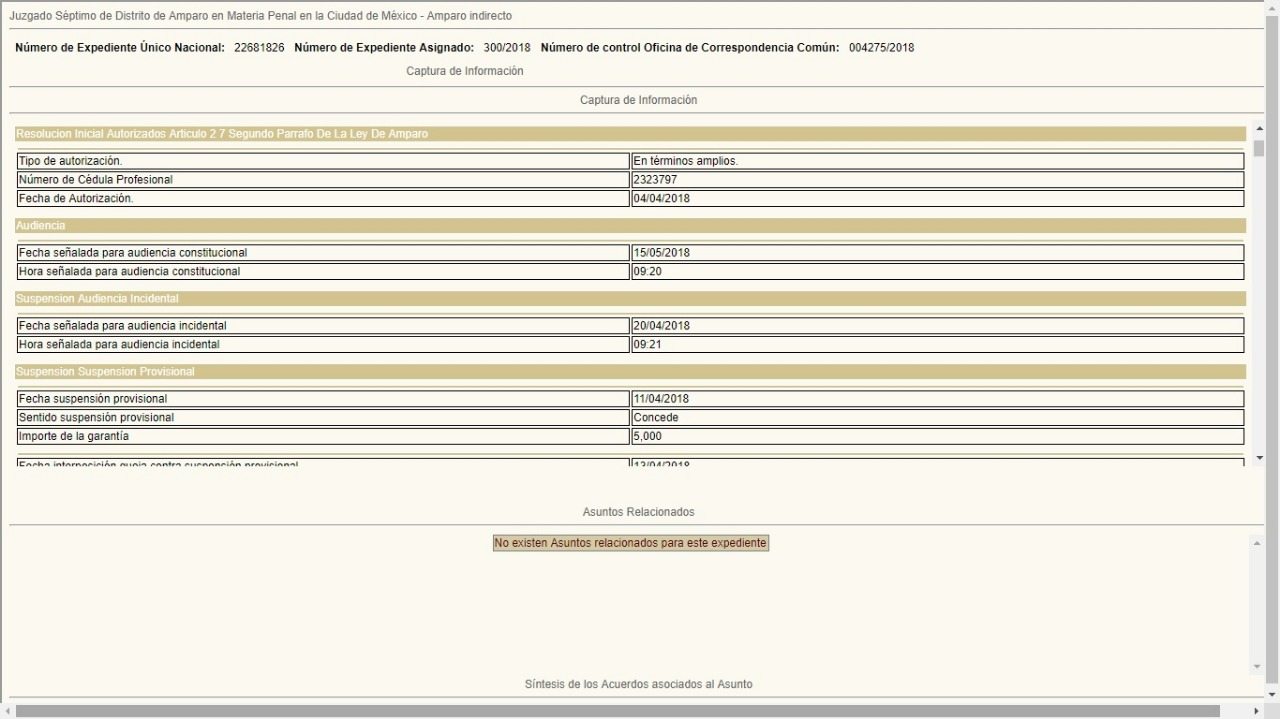Select the Tipo de autorización value field
The height and width of the screenshot is (719, 1280).
point(937,161)
